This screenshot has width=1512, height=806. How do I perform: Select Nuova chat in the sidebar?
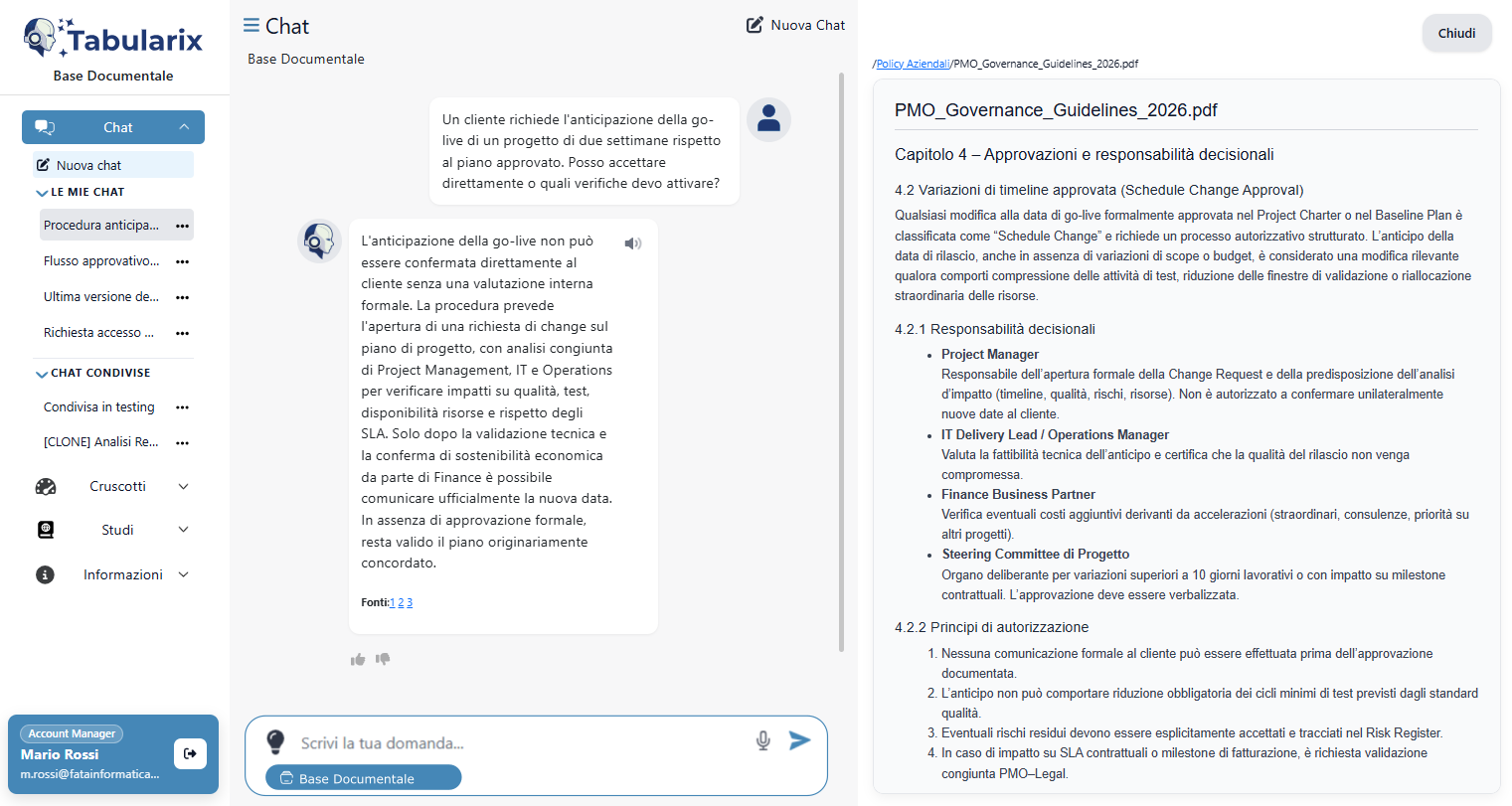(x=88, y=165)
